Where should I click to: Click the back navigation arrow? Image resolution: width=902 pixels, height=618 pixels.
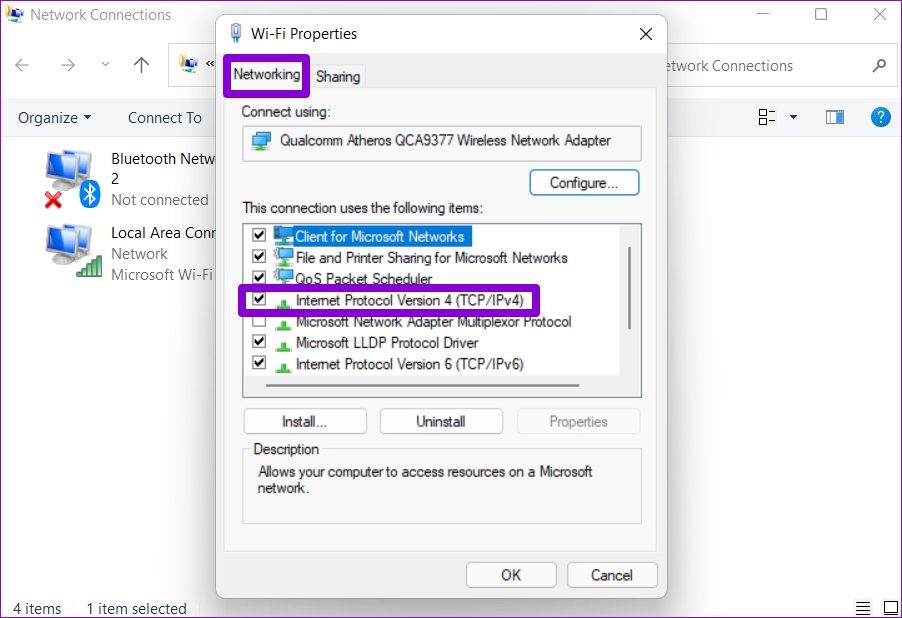pos(22,64)
